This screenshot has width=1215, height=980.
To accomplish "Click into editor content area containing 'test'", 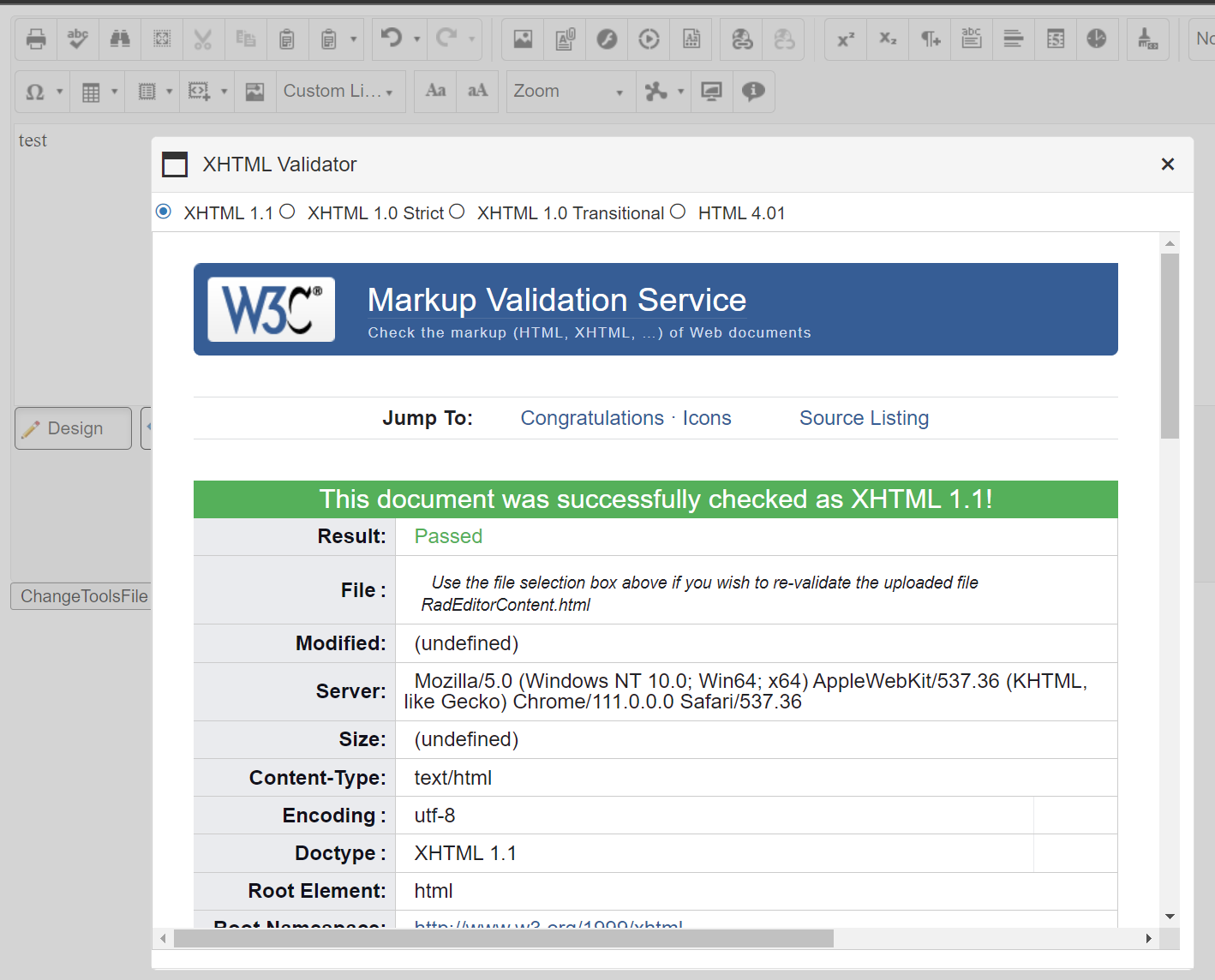I will 82,266.
